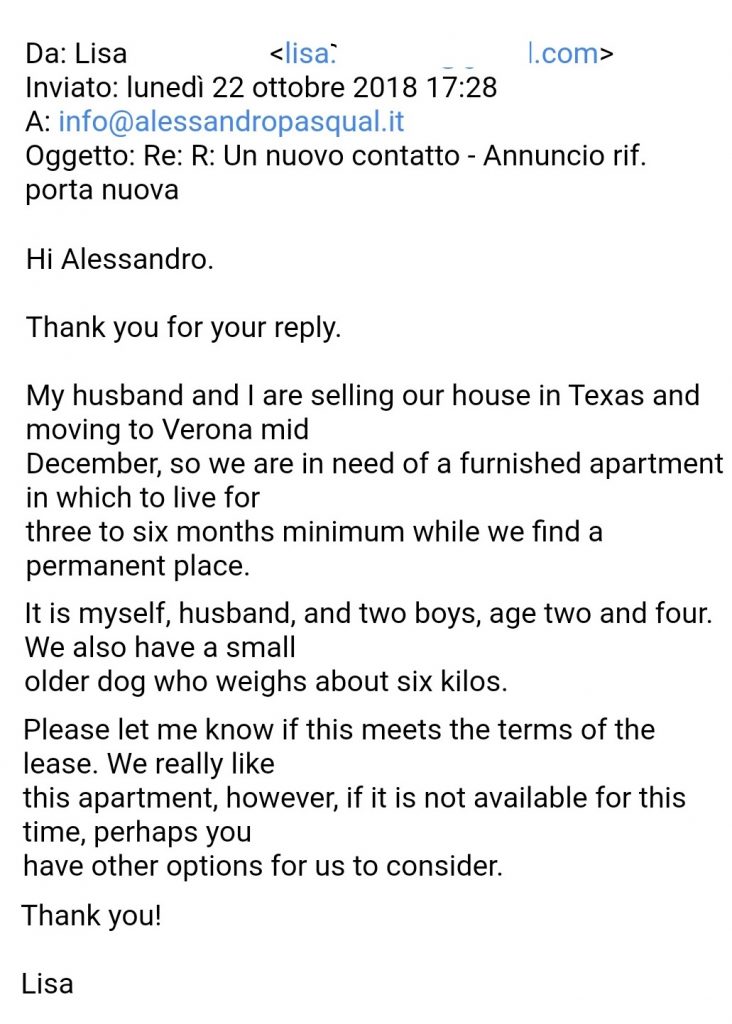Click the words 'porta nuova' in the subject
Image resolution: width=732 pixels, height=1024 pixels.
coord(102,190)
